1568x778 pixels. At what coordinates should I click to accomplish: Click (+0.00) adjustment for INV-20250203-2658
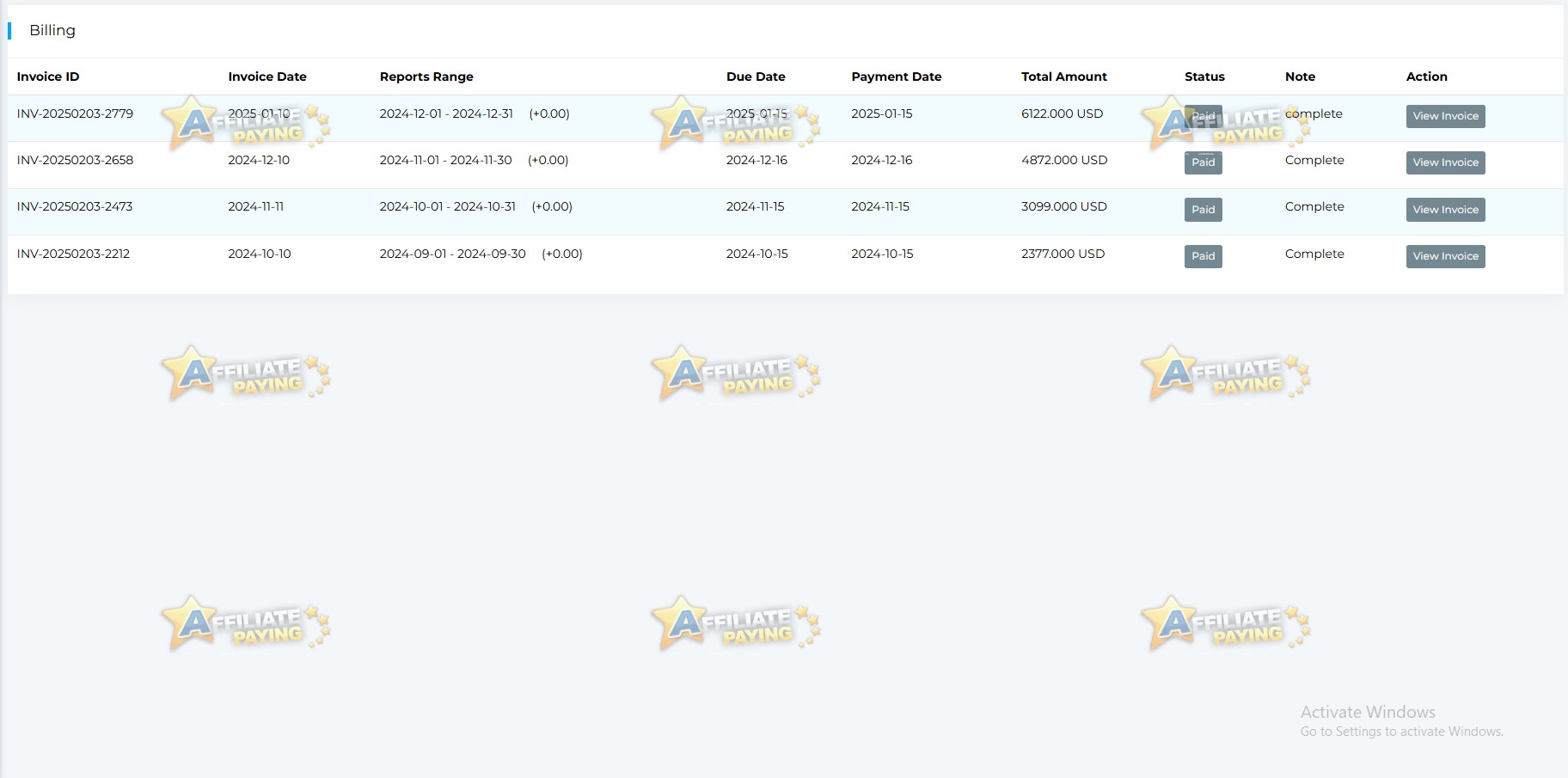pos(548,160)
